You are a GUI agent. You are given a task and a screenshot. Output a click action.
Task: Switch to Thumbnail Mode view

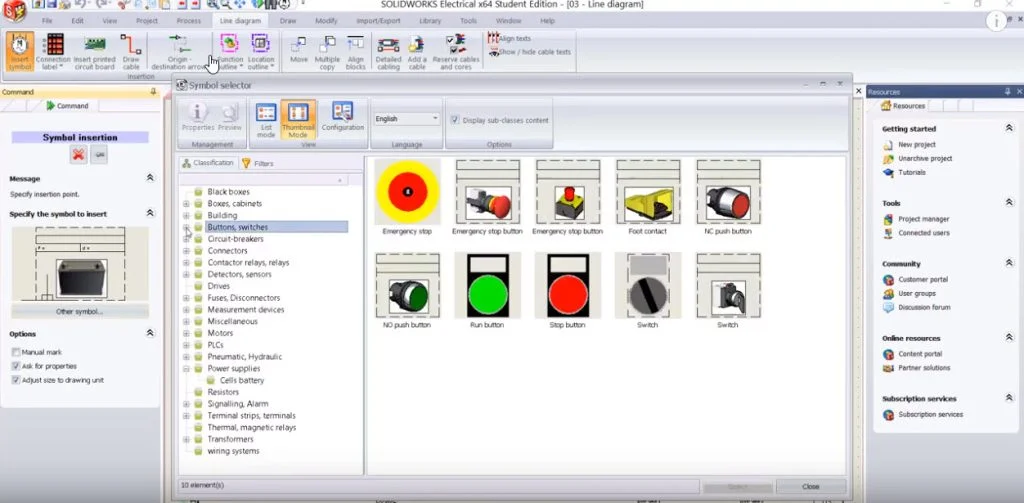pos(298,120)
